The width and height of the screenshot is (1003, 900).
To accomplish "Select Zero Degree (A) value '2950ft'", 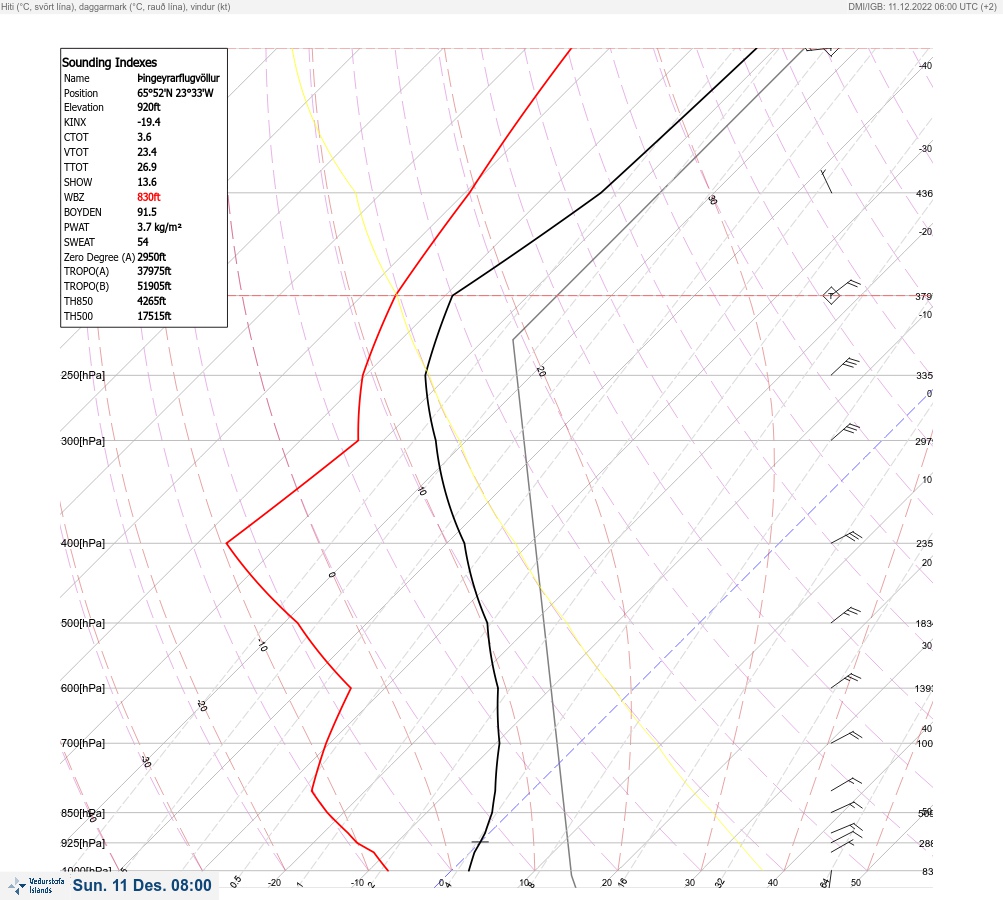I will tap(152, 257).
